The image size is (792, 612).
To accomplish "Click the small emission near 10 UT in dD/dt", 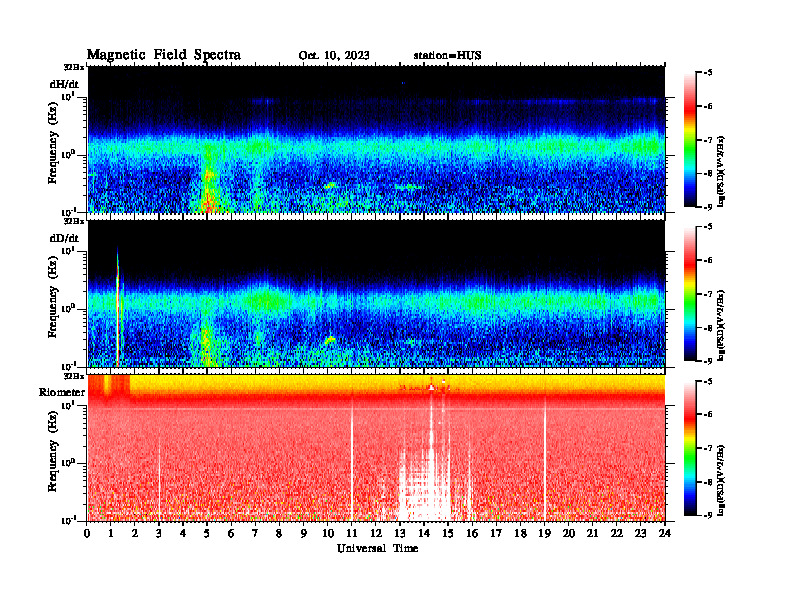I will point(330,340).
